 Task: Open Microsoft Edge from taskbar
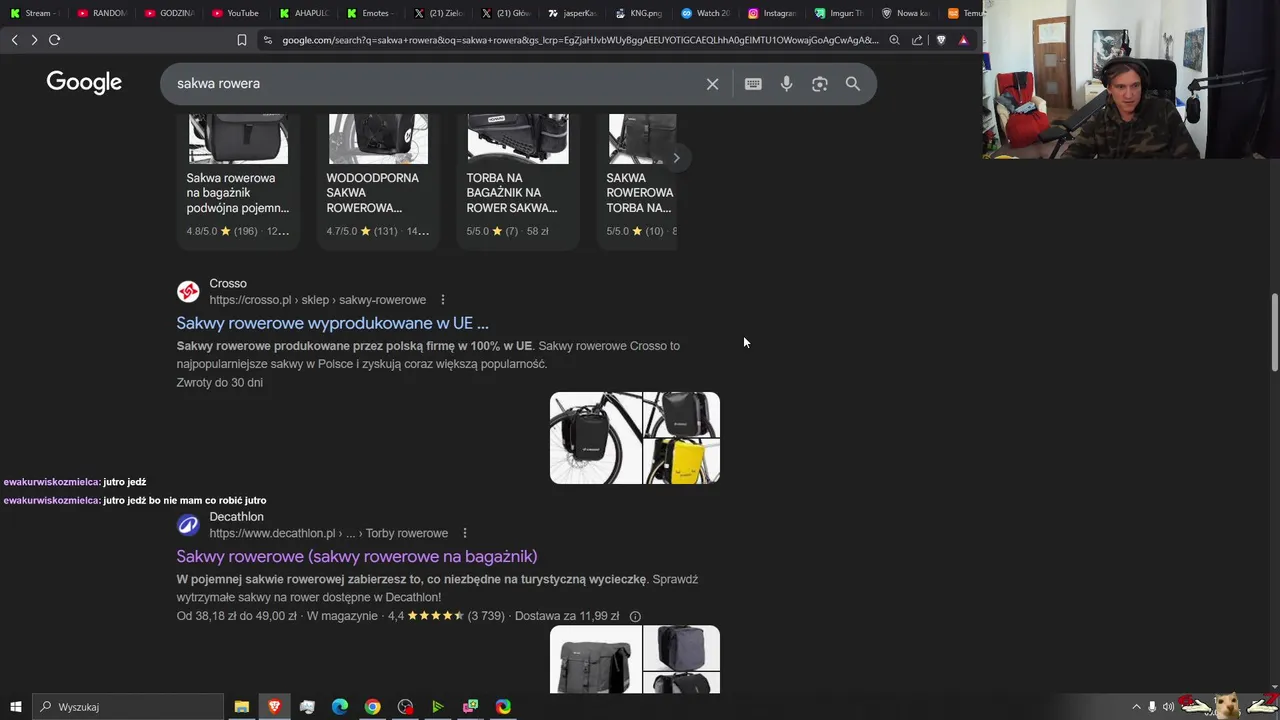(339, 707)
